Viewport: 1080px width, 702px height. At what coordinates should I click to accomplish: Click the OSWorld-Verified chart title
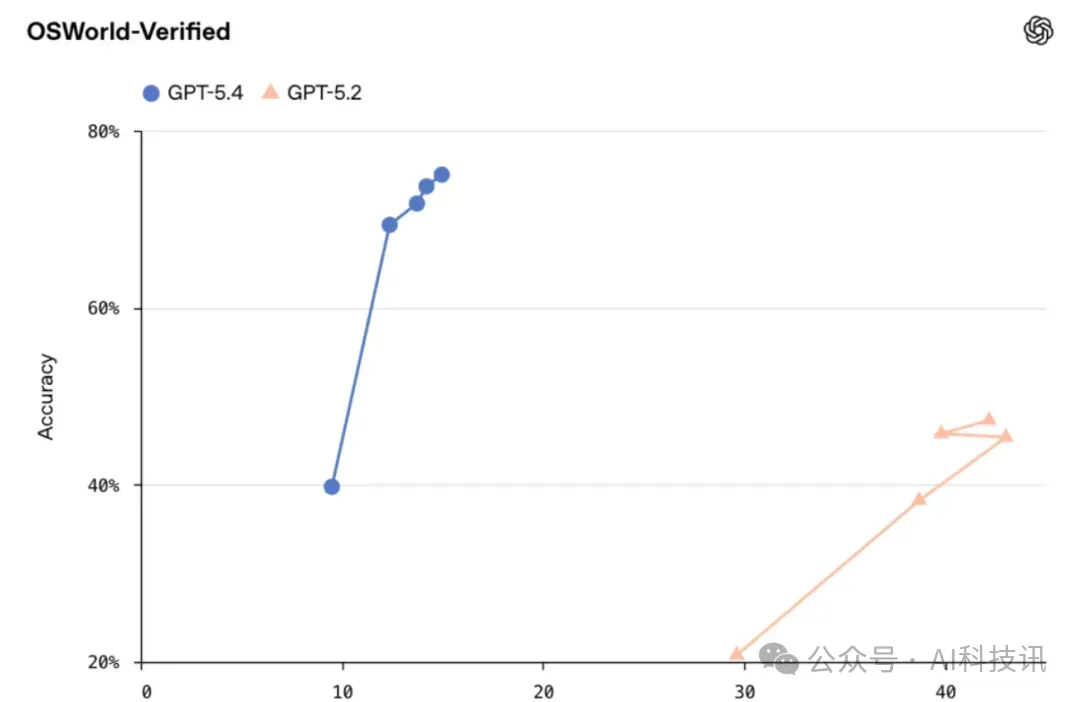(x=129, y=32)
